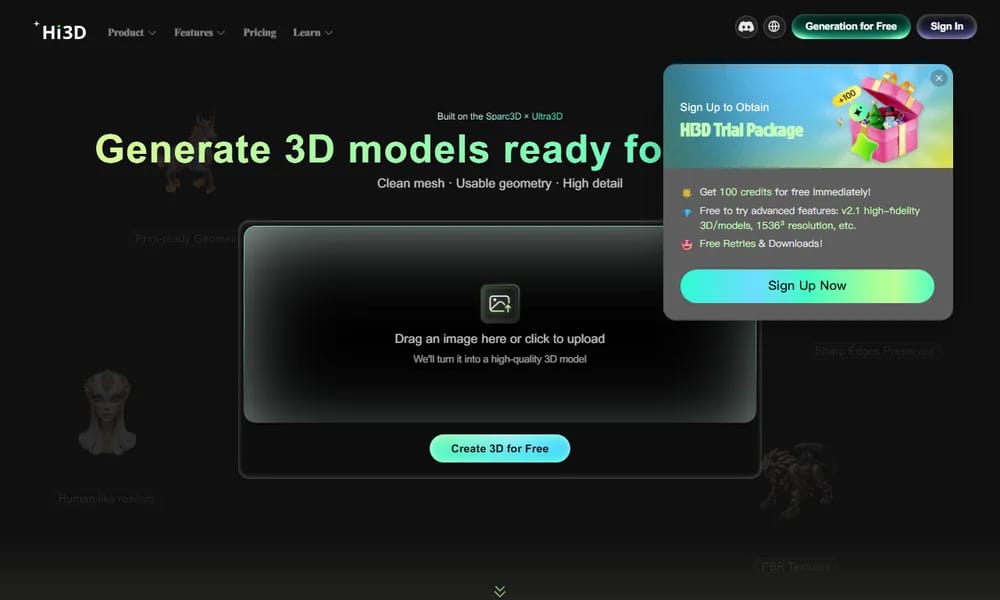Click 'We'll turn it into a high-quality 3D model'

tap(499, 359)
